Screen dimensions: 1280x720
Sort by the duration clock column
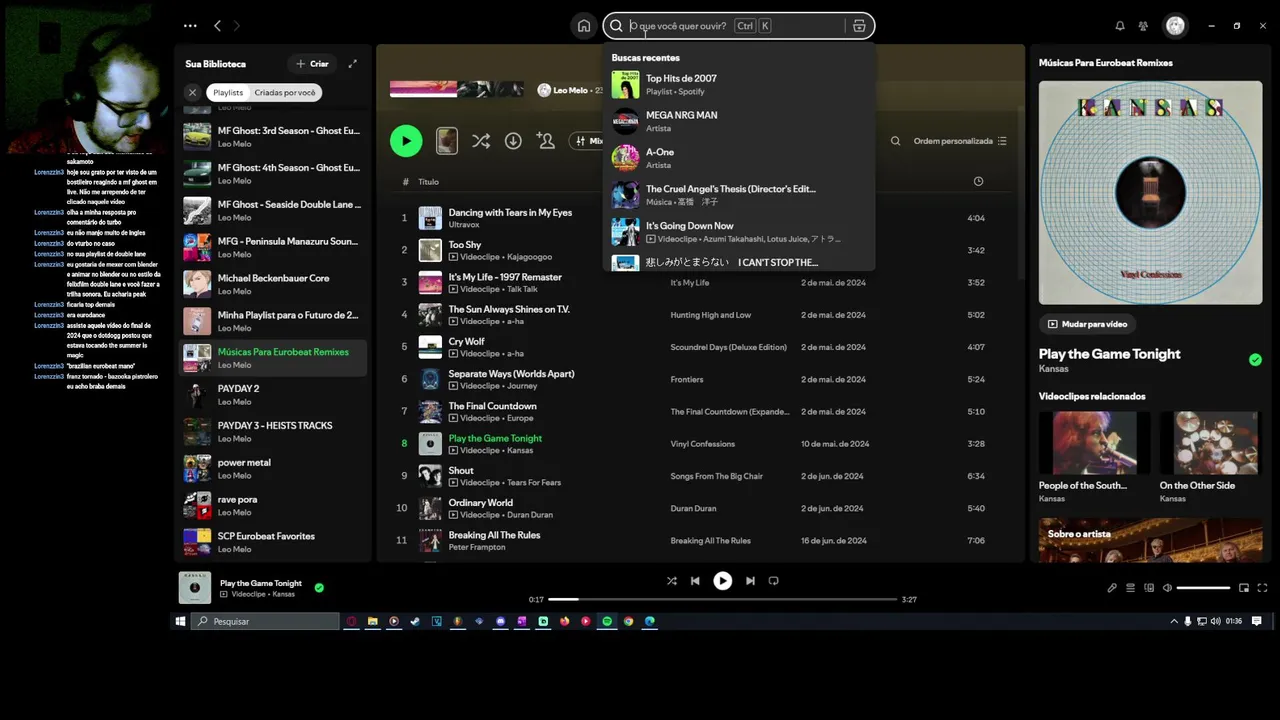tap(978, 181)
